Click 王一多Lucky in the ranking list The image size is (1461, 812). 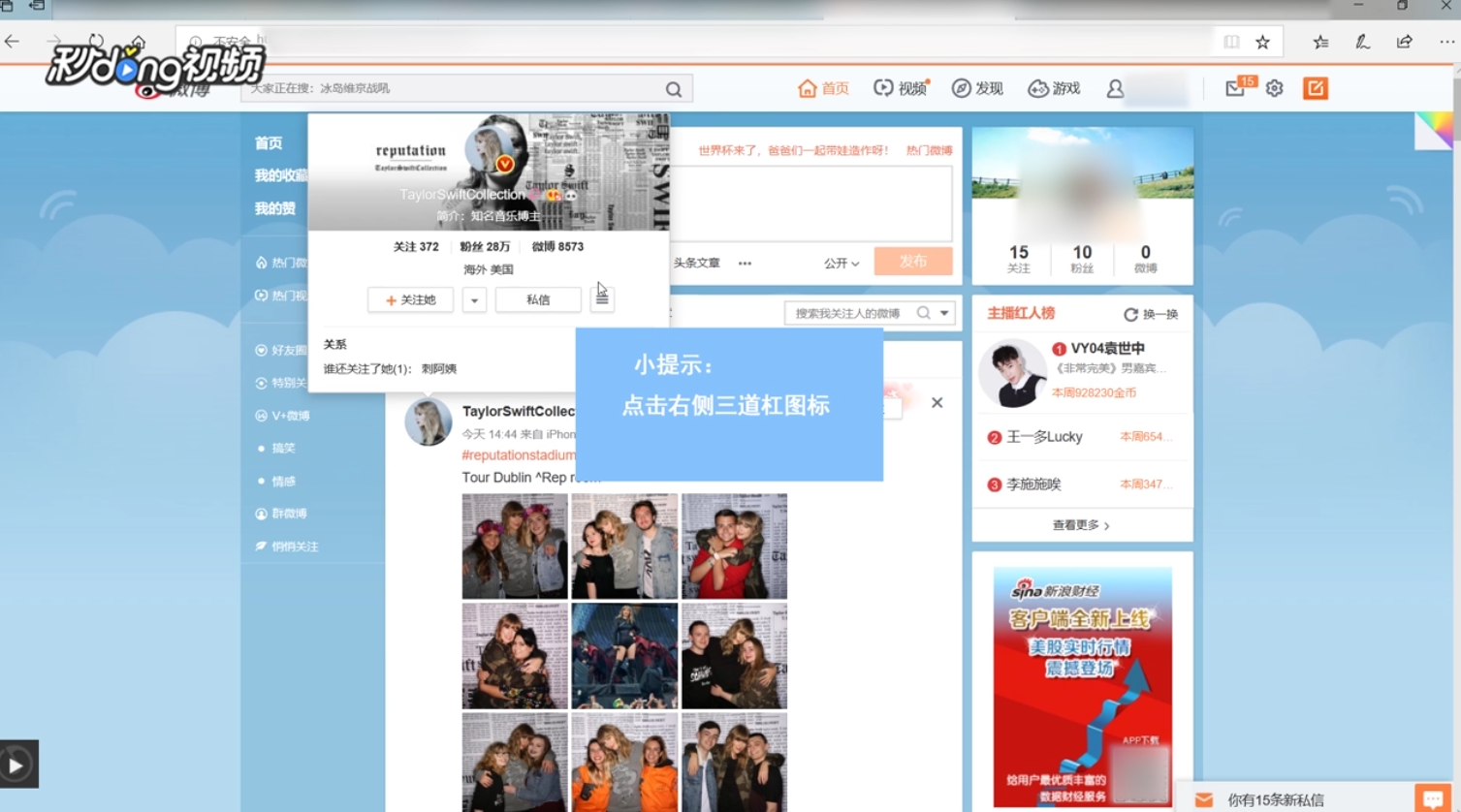pos(1044,437)
